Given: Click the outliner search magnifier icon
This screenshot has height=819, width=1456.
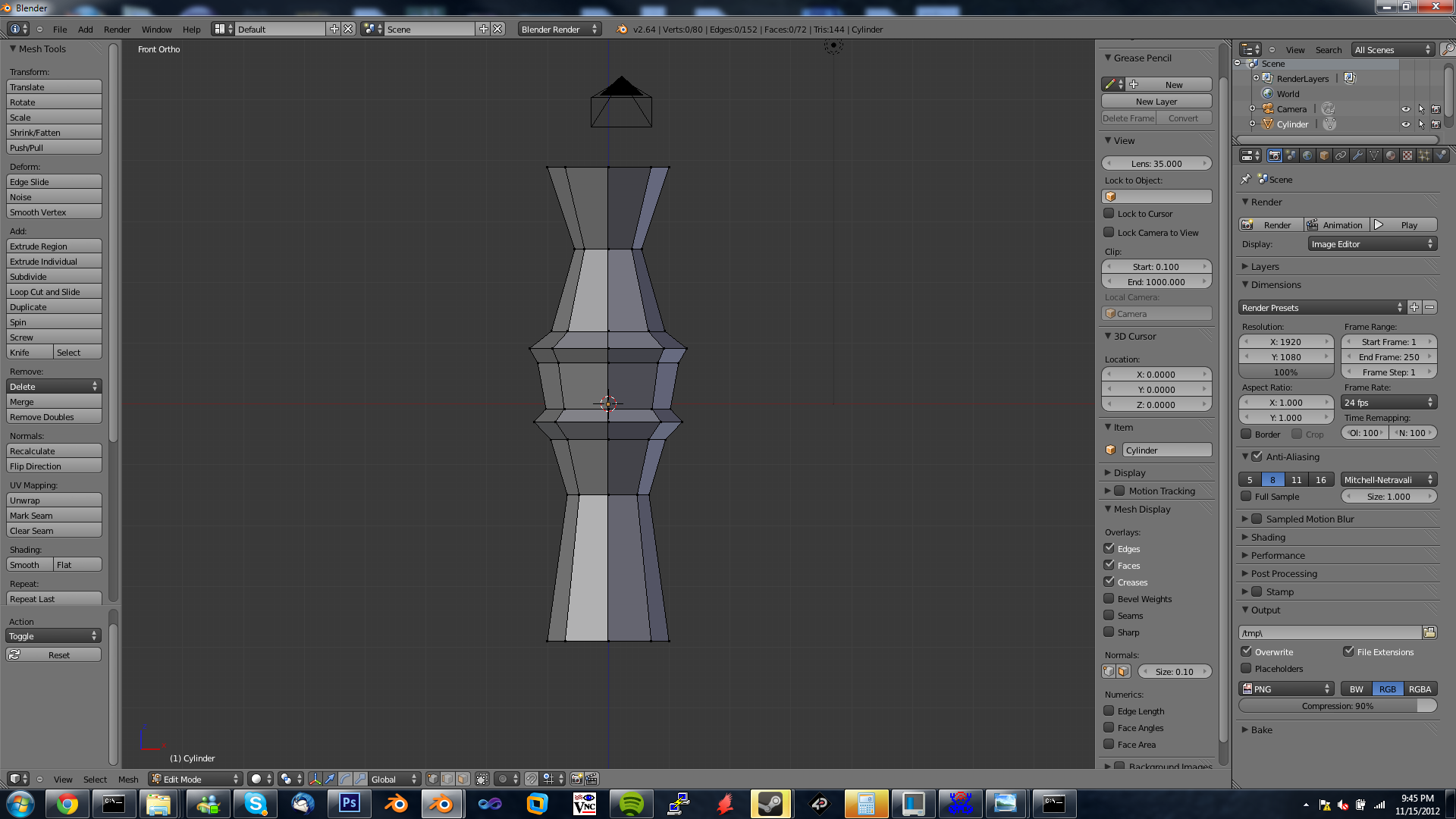Looking at the screenshot, I should [x=1448, y=49].
